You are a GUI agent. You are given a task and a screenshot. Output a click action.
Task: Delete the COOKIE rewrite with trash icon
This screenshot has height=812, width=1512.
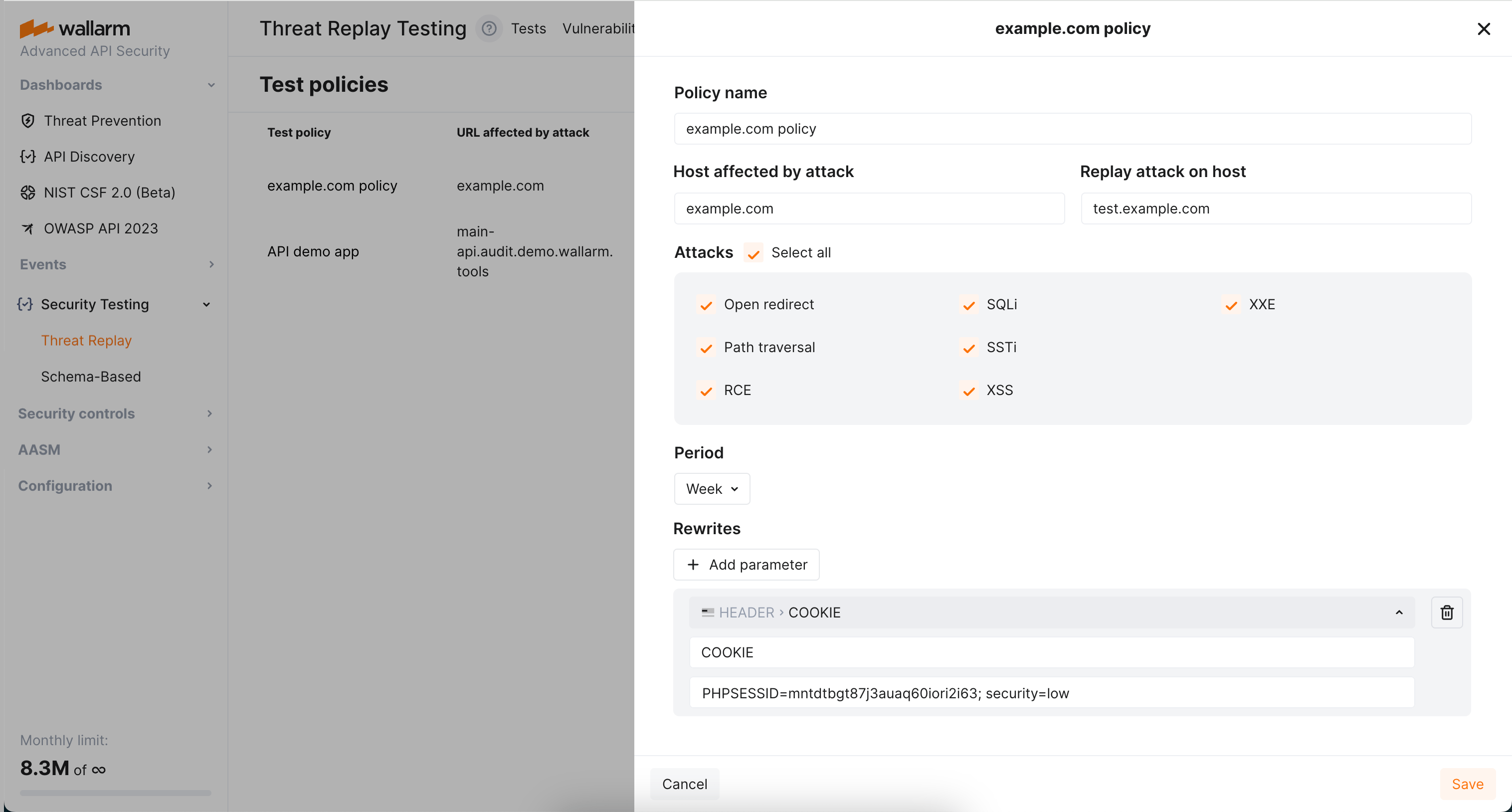coord(1446,612)
